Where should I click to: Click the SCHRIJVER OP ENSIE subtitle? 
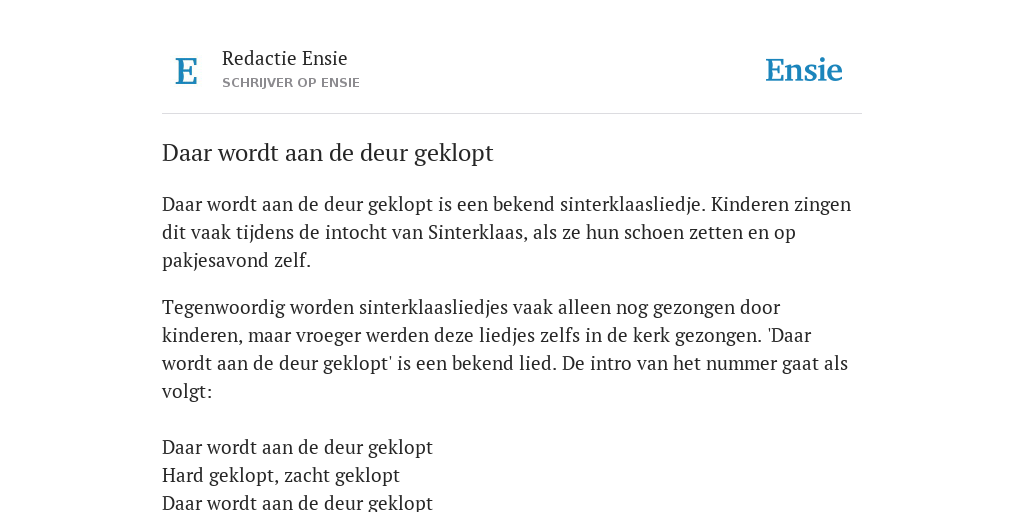coord(291,83)
